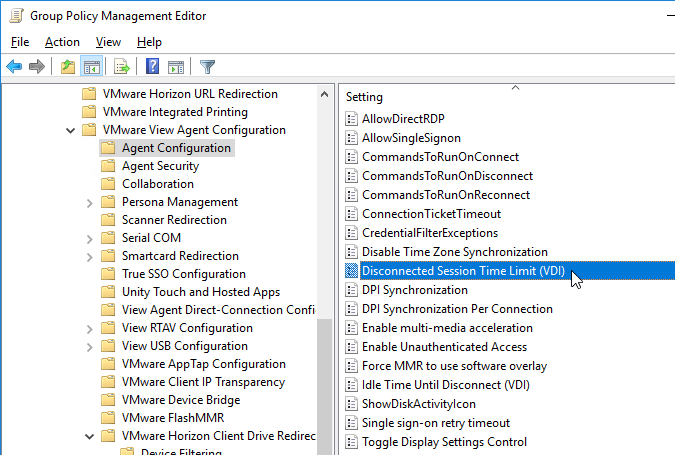Viewport: 675px width, 455px height.
Task: Click the Agent Security folder icon
Action: [108, 166]
